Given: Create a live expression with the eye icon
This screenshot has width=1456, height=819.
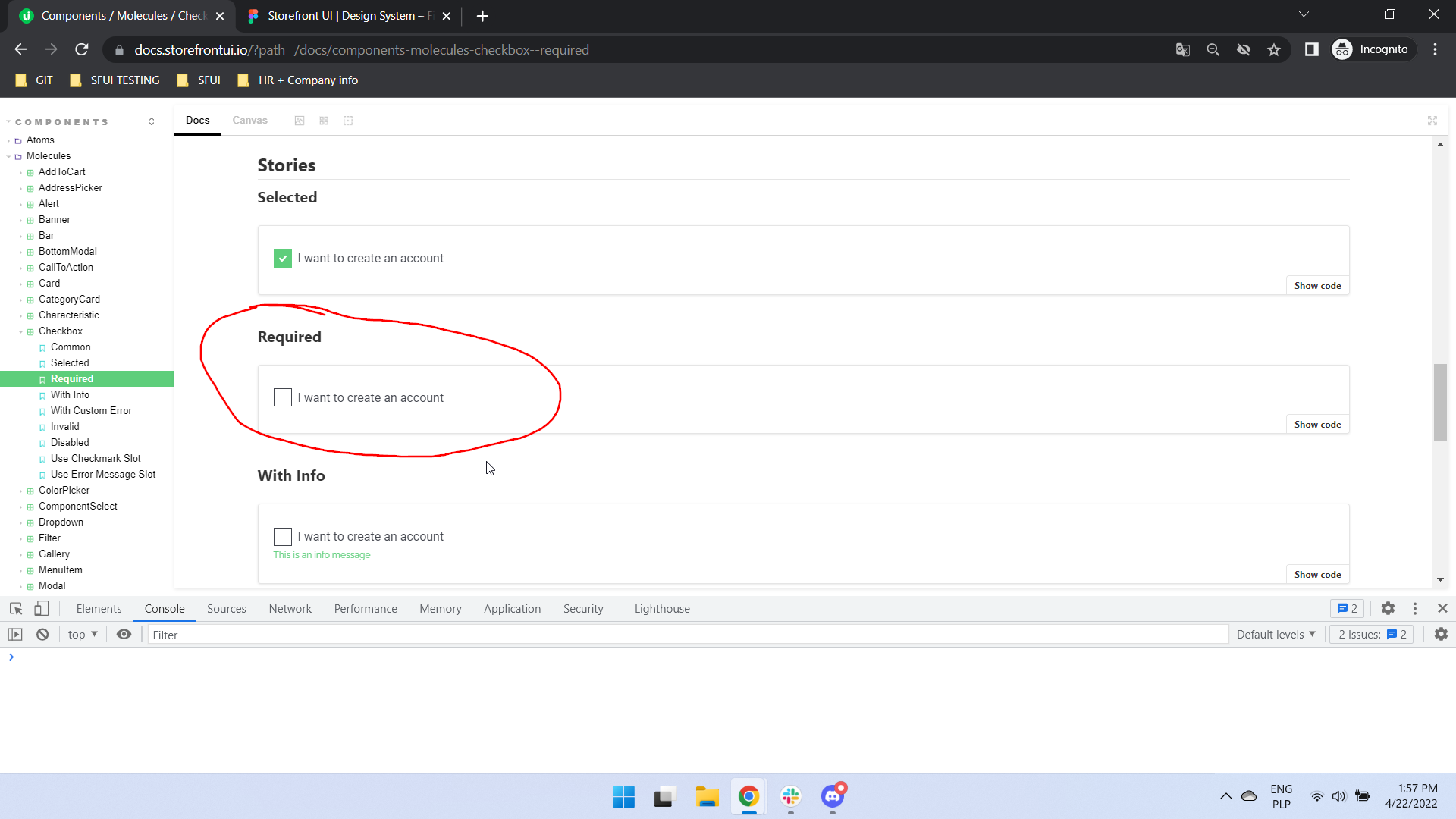Looking at the screenshot, I should (x=124, y=635).
